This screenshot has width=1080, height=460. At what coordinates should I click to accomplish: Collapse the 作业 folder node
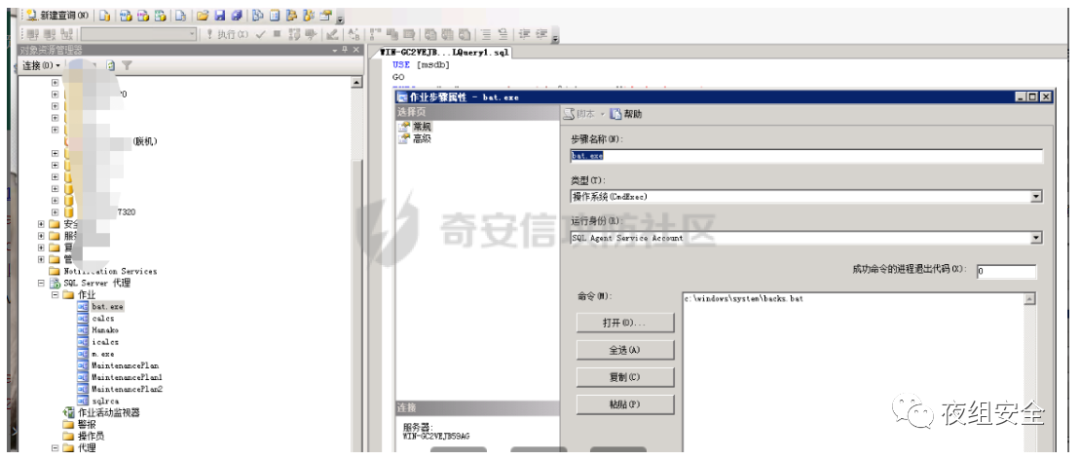tap(55, 295)
